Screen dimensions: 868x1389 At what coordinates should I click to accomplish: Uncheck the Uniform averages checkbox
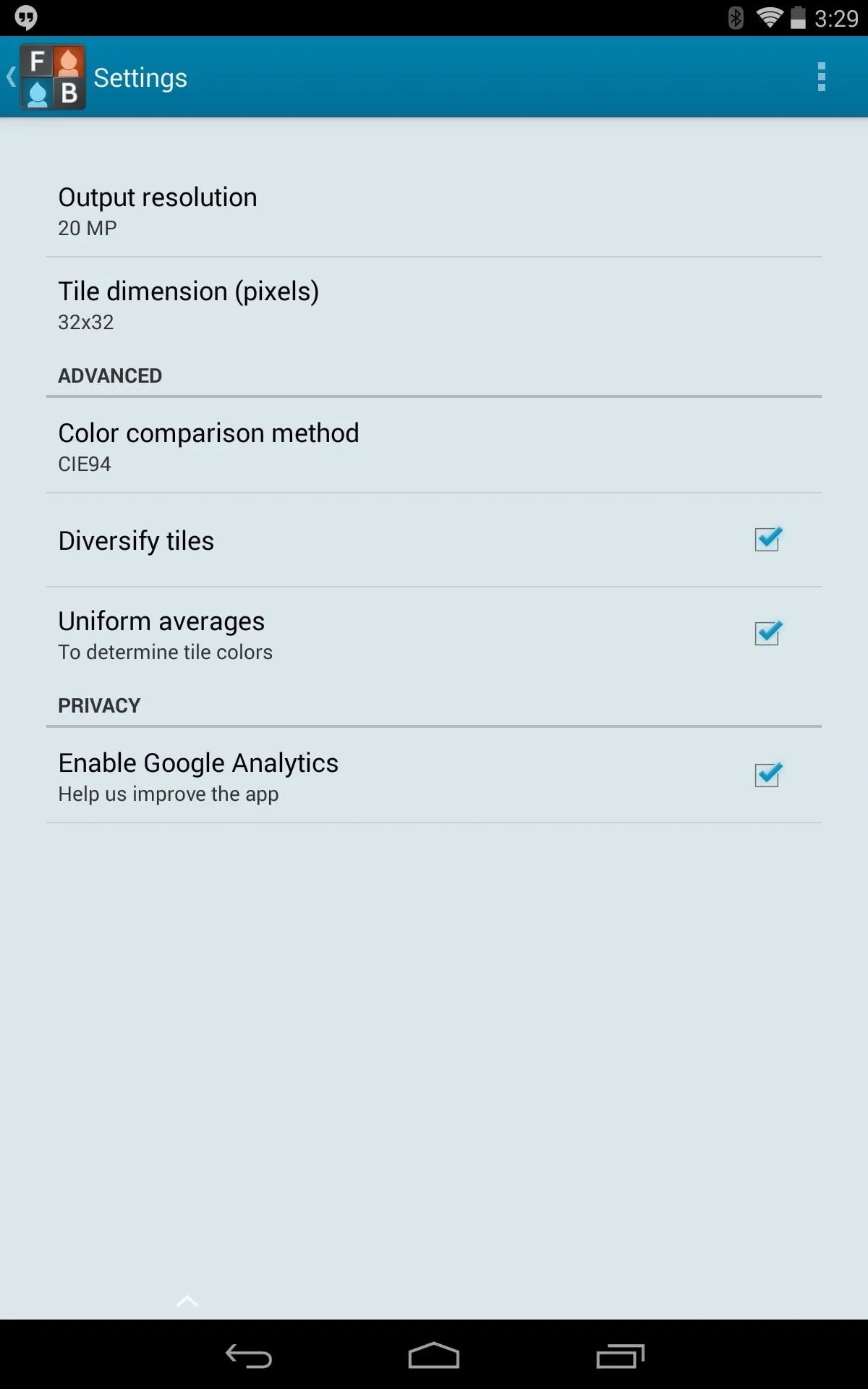click(767, 633)
